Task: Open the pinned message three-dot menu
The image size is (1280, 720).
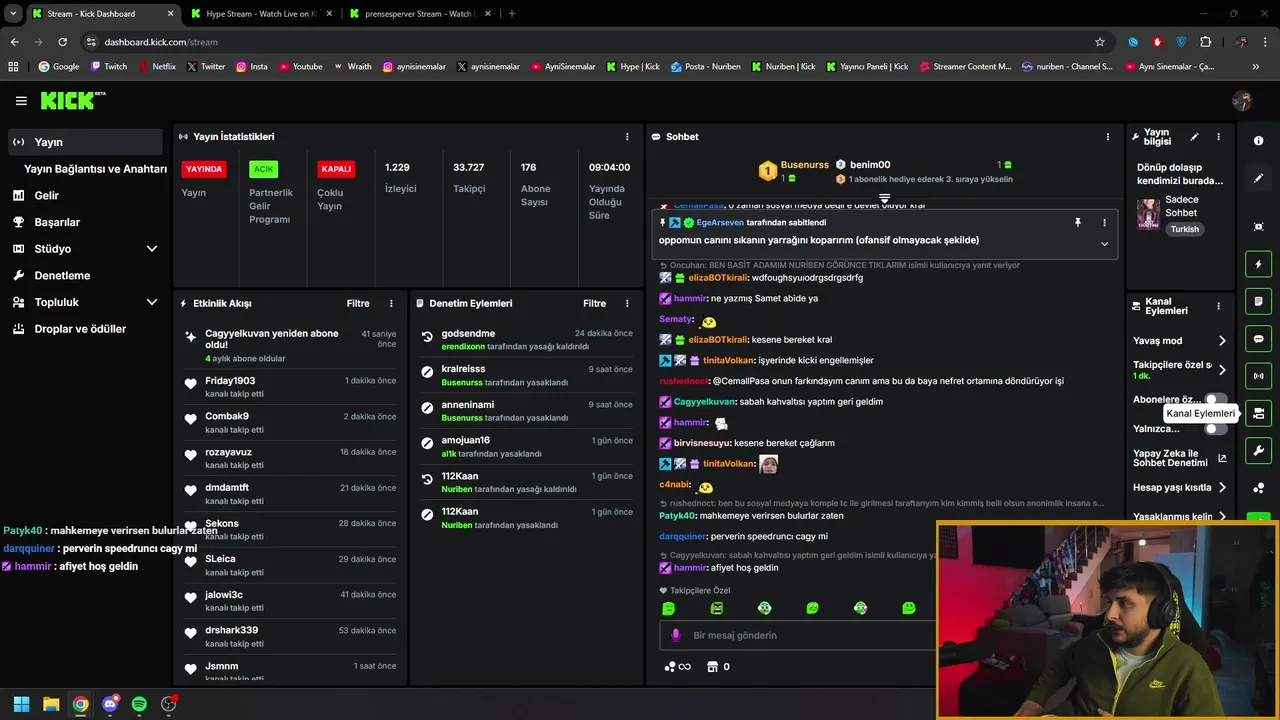Action: [1104, 222]
